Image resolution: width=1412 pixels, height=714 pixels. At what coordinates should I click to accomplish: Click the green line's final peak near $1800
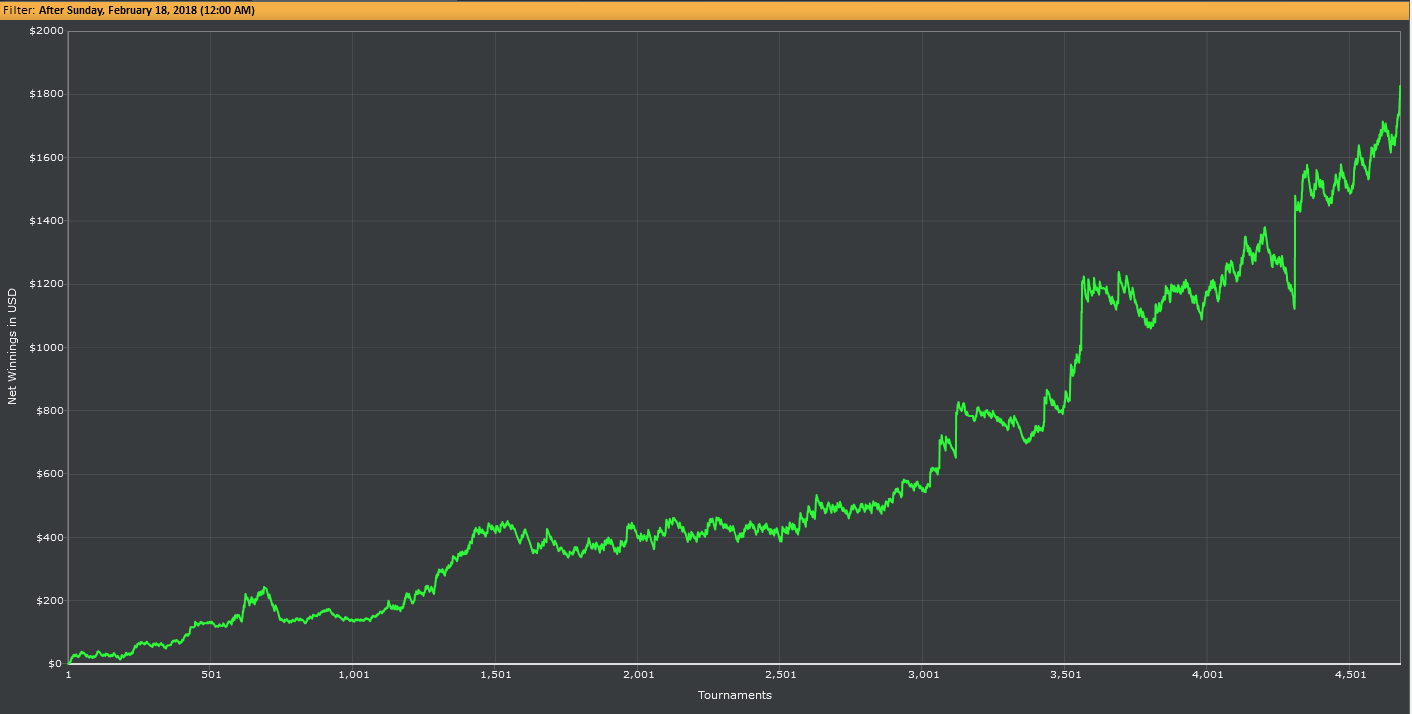point(1399,87)
